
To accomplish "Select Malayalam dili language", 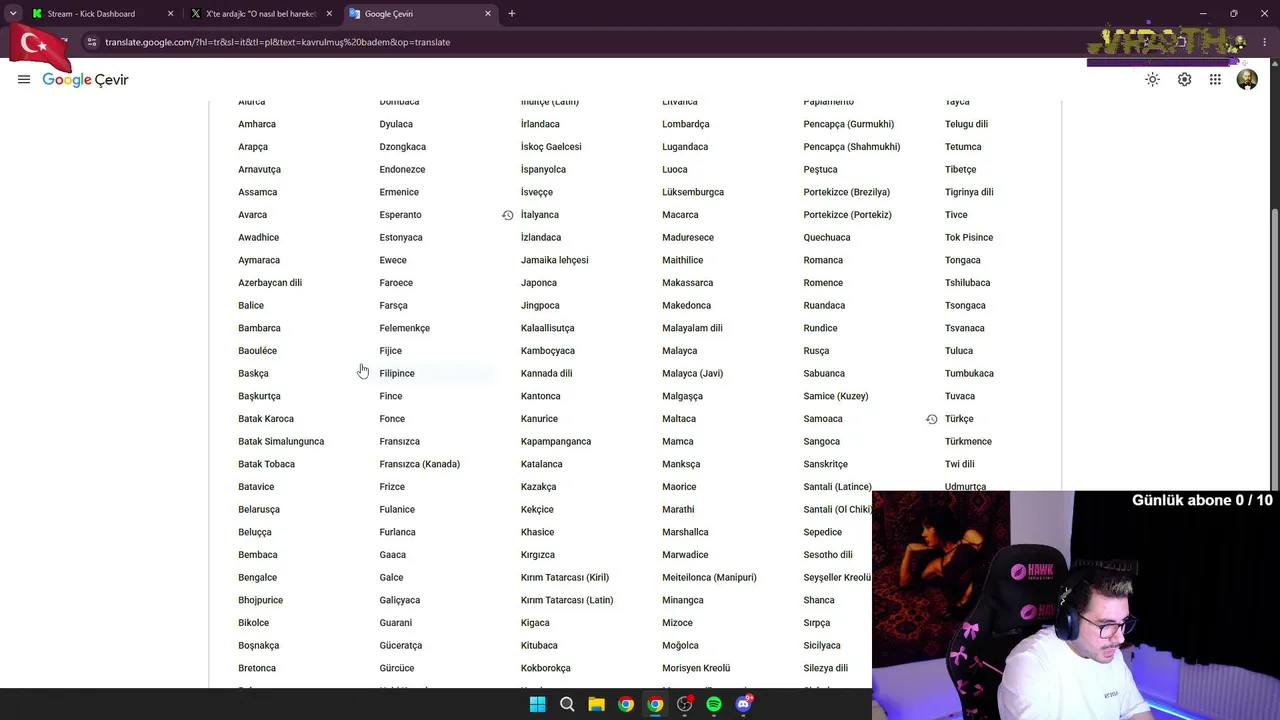I will [x=692, y=328].
